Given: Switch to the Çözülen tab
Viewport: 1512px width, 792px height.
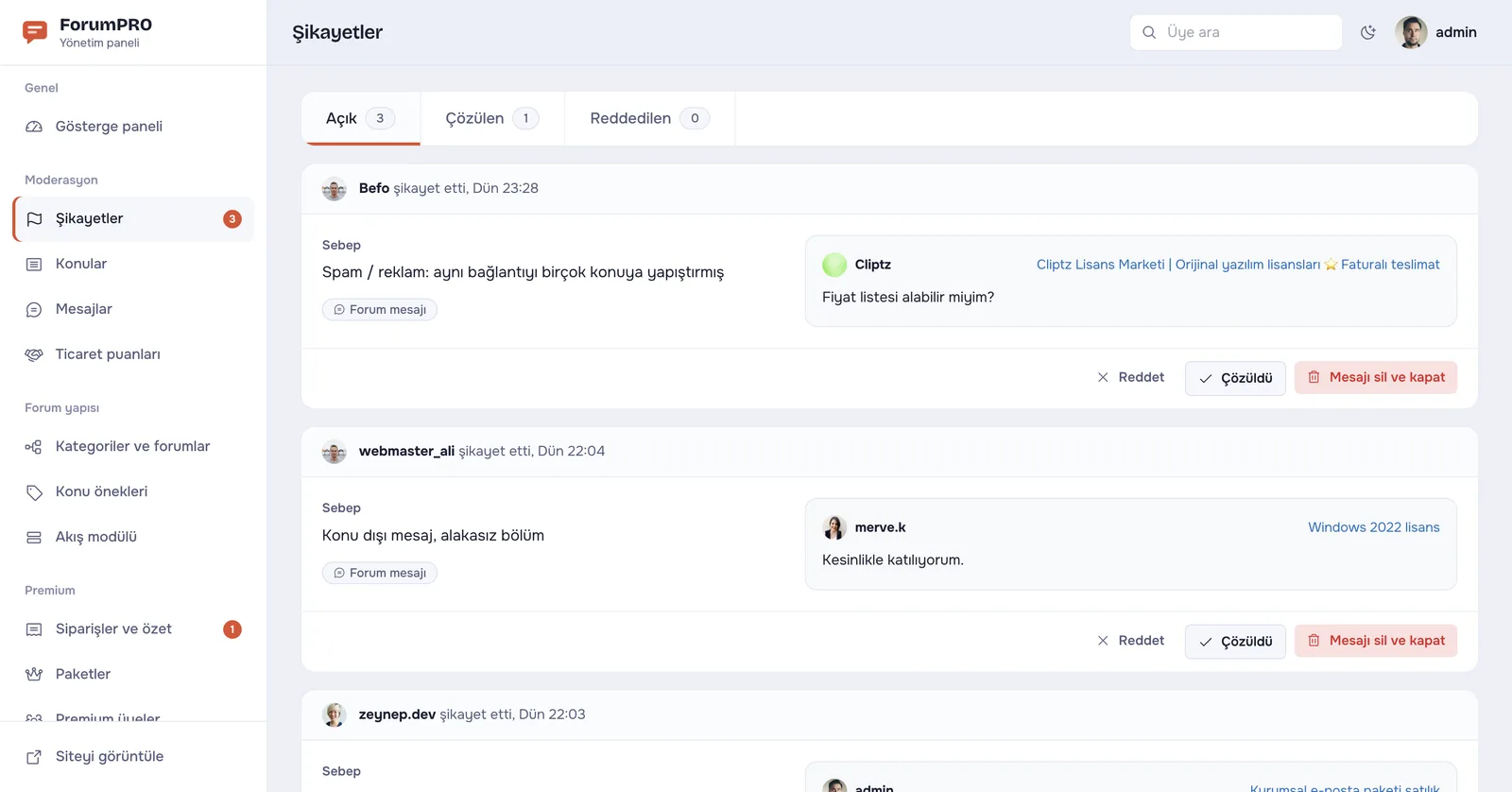Looking at the screenshot, I should (x=492, y=119).
